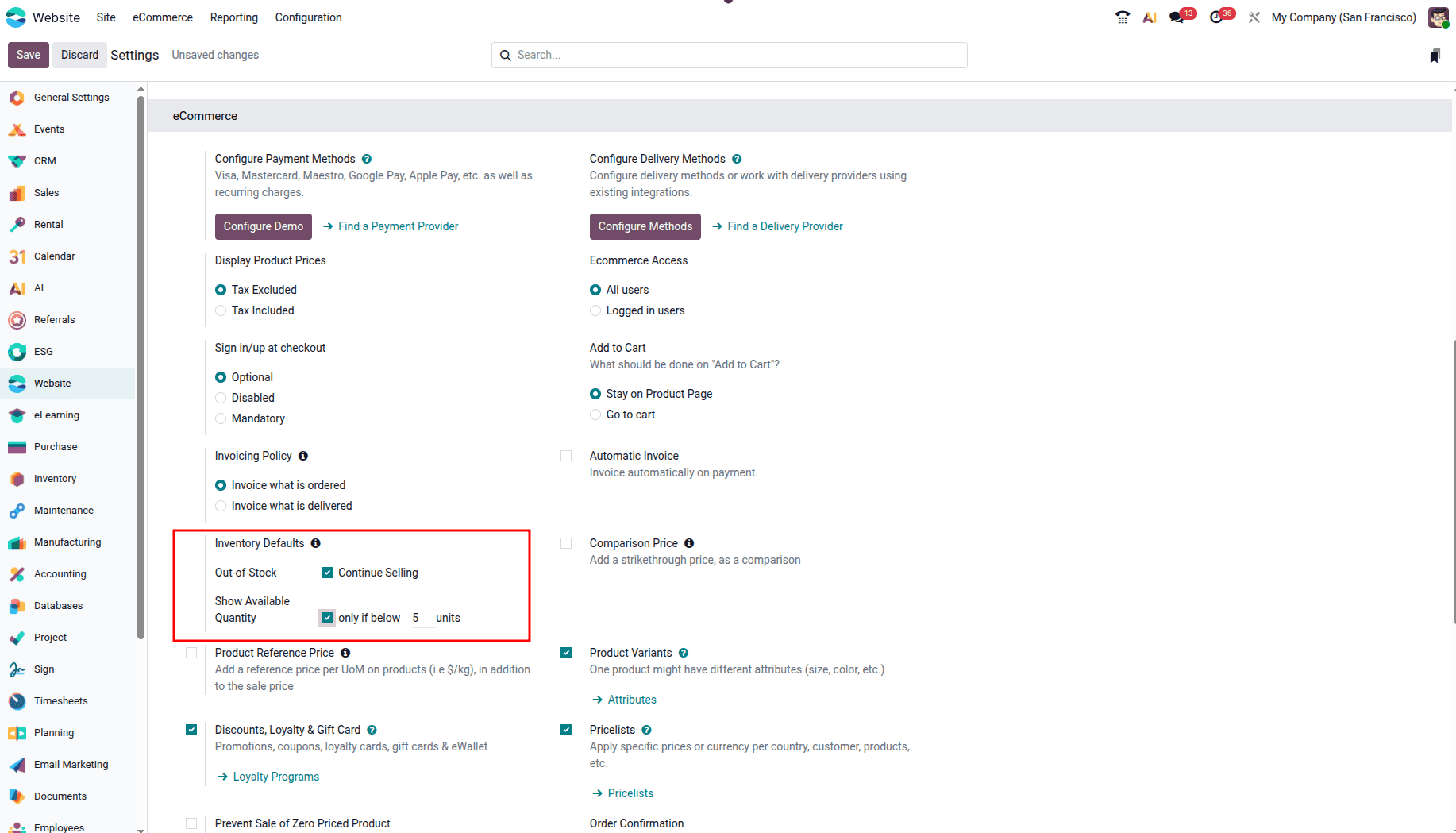Click the info icon beside Inventory Defaults
1456x833 pixels.
pos(316,543)
